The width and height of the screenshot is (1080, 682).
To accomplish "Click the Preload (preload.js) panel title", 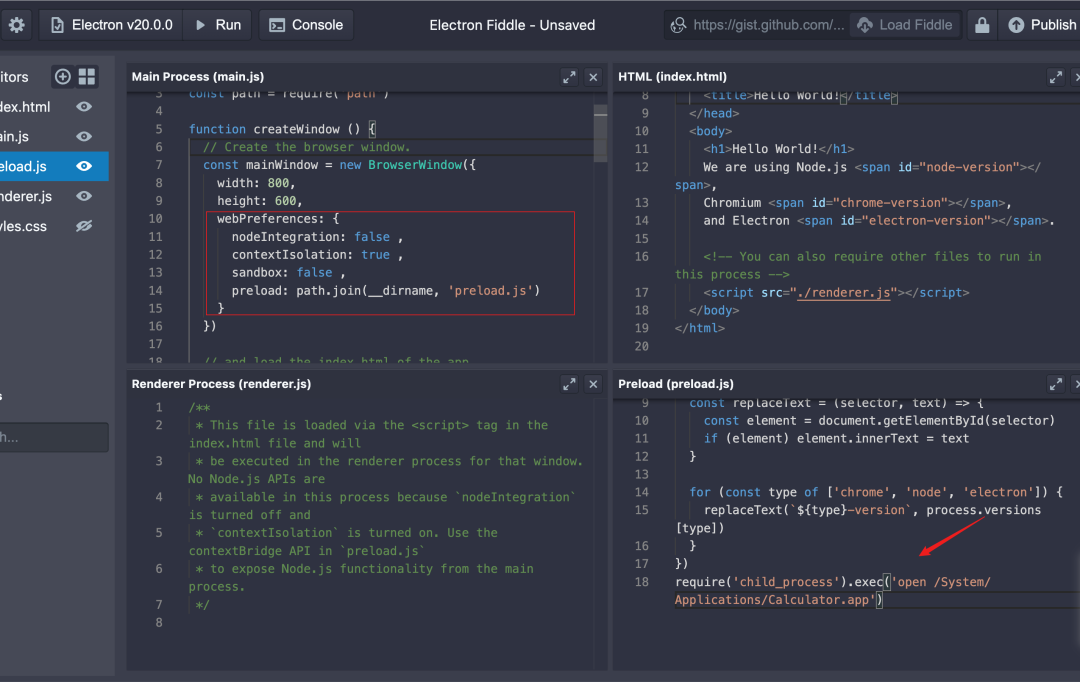I will 676,384.
